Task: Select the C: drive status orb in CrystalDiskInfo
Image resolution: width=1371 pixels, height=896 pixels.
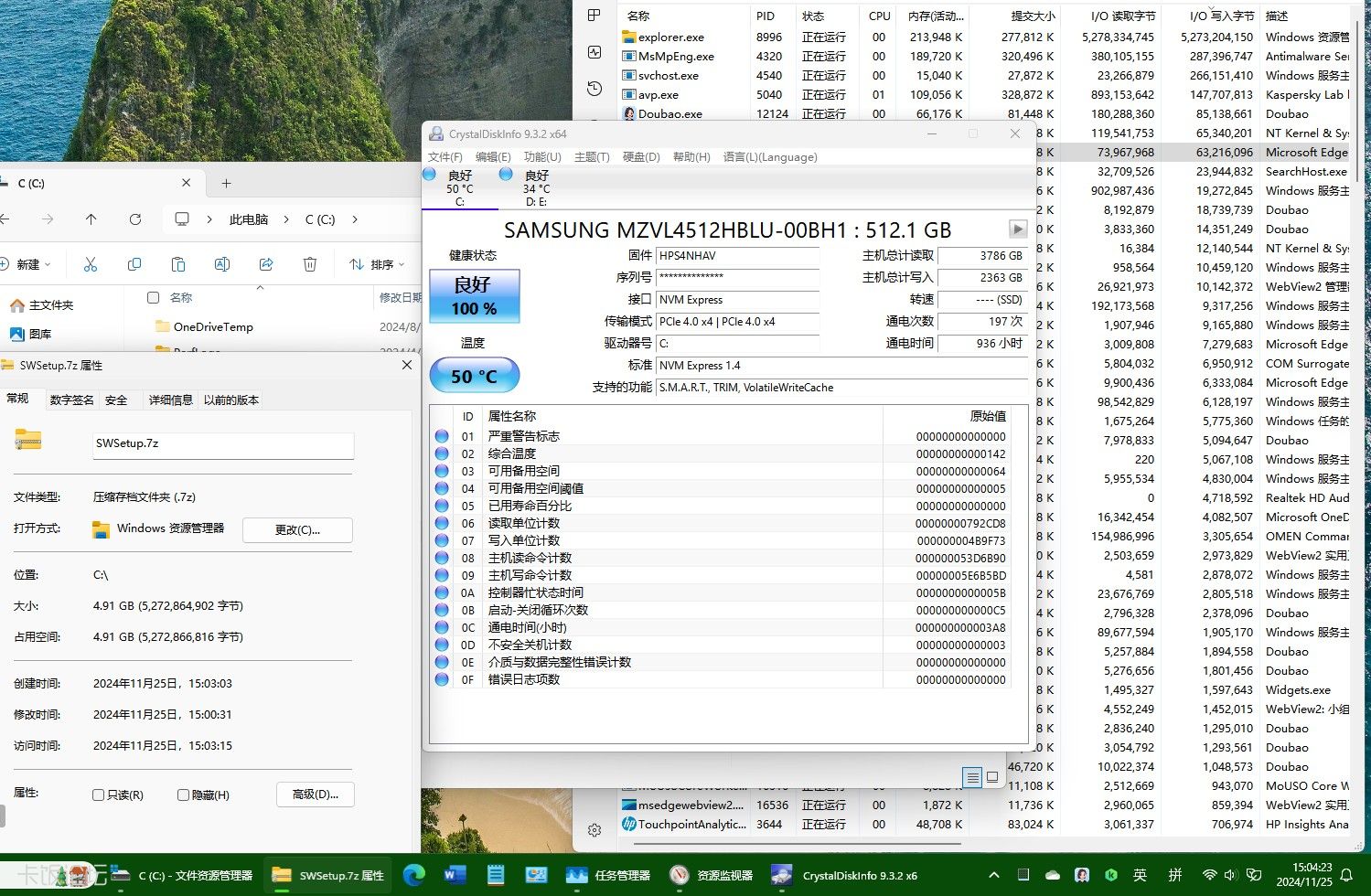Action: 430,174
